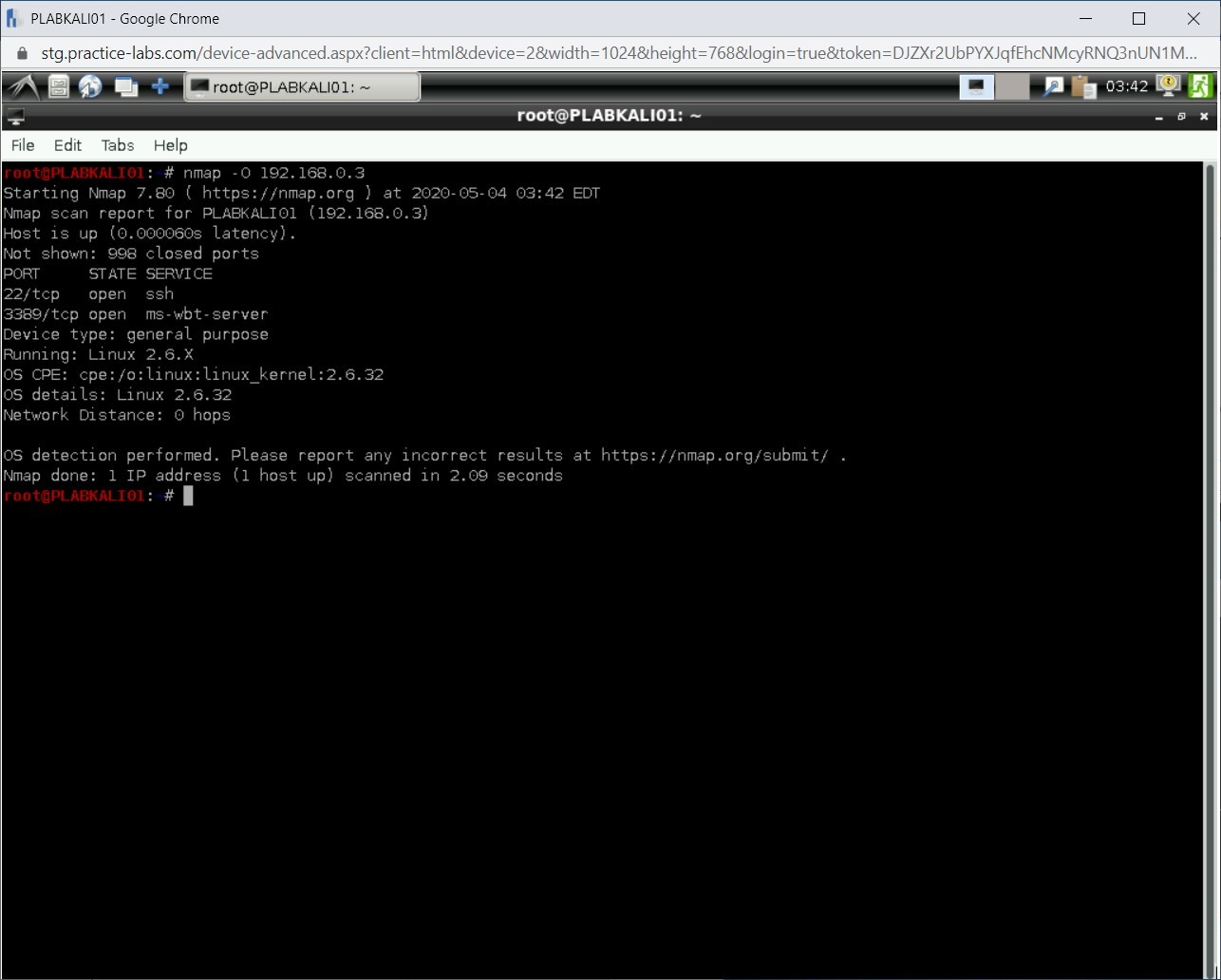
Task: Click the blue plus panel icon
Action: click(x=160, y=87)
